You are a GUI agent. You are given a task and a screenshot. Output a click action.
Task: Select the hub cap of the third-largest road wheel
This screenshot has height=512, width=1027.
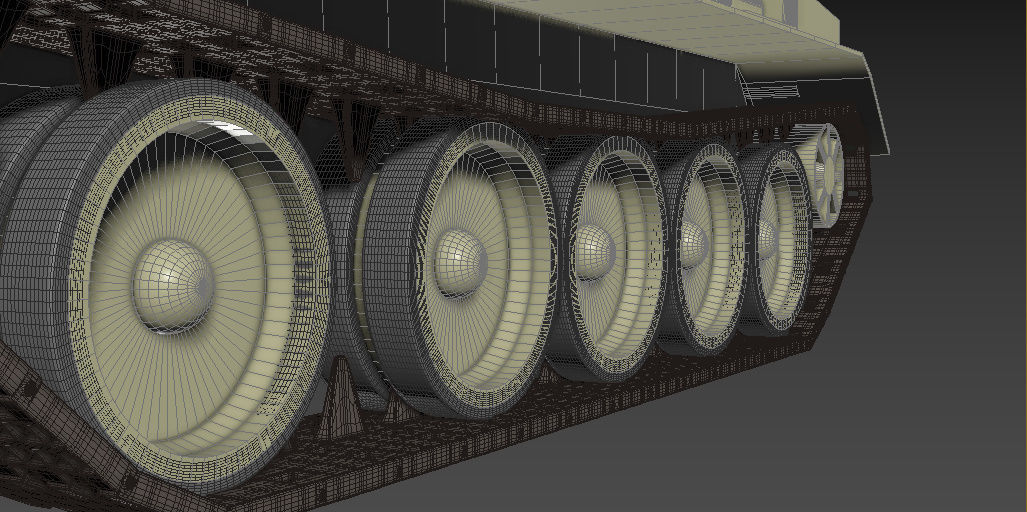click(594, 251)
